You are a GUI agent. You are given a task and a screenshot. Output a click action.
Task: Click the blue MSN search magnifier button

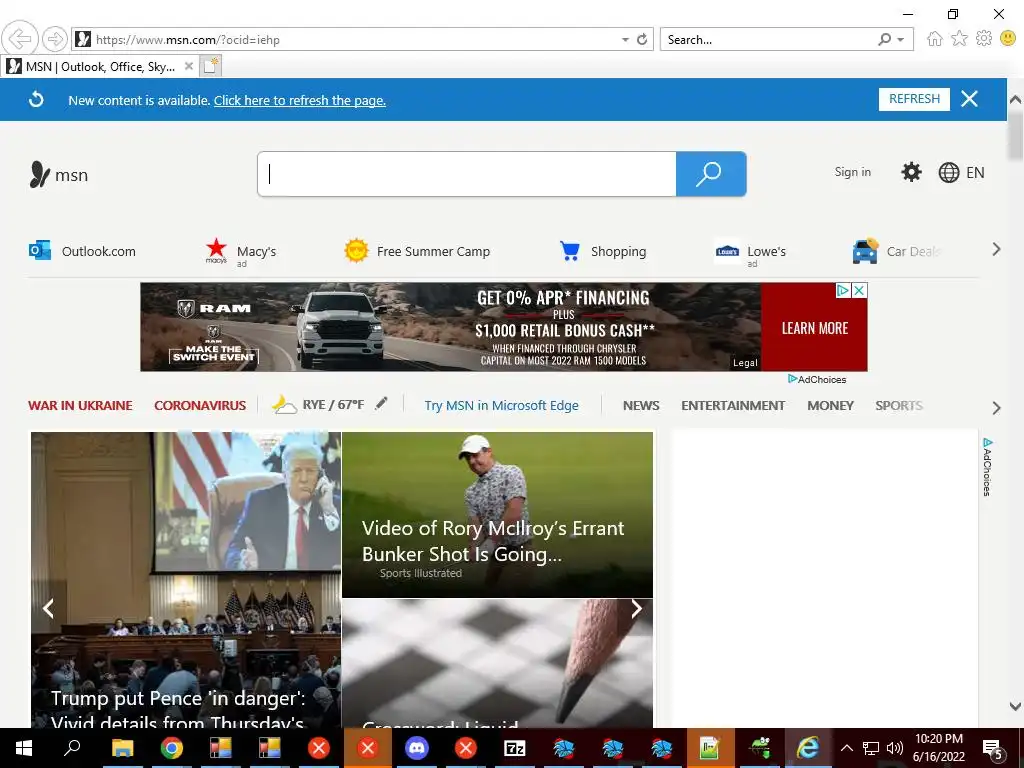[x=711, y=174]
